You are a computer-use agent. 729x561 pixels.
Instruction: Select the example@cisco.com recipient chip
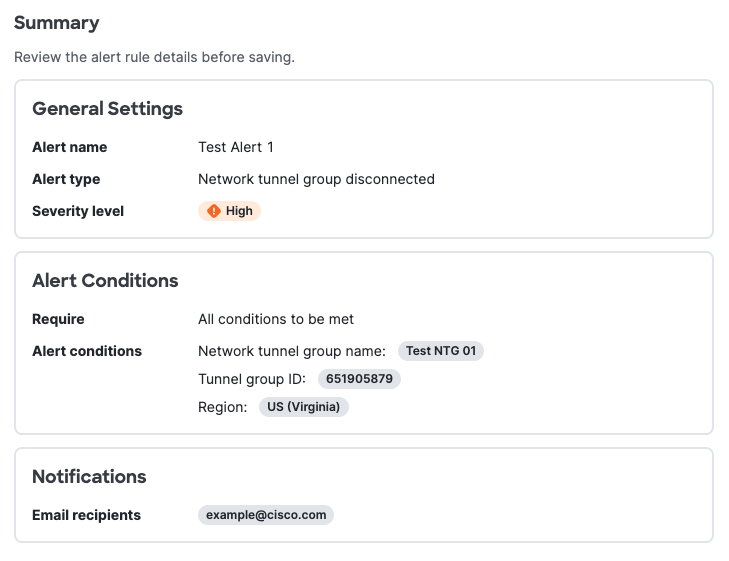pos(266,515)
